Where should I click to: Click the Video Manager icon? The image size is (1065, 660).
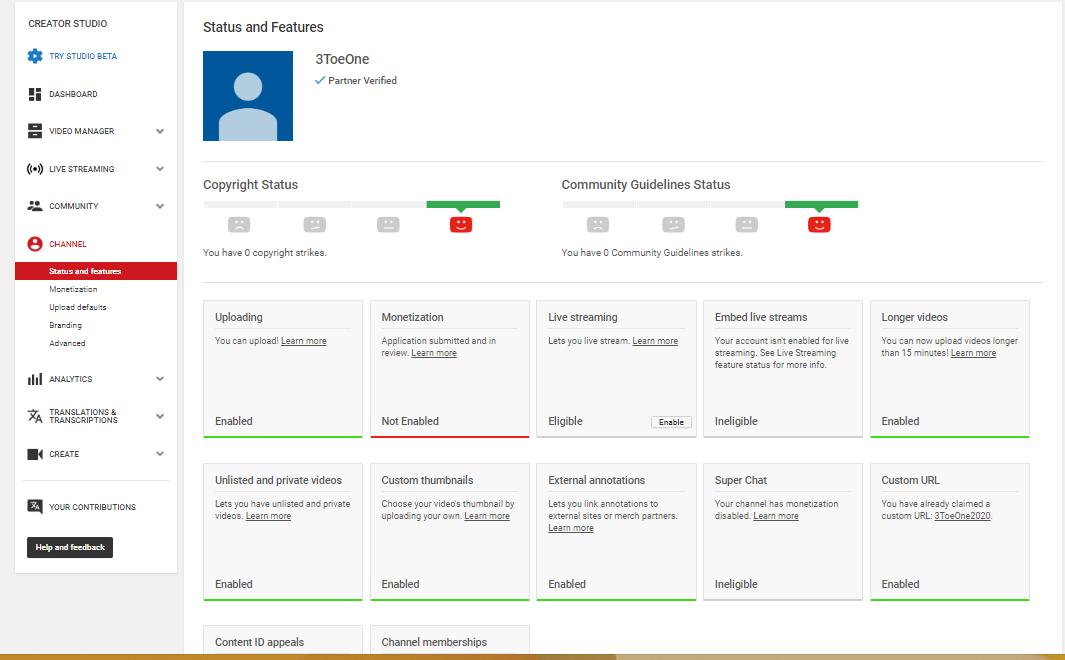35,131
